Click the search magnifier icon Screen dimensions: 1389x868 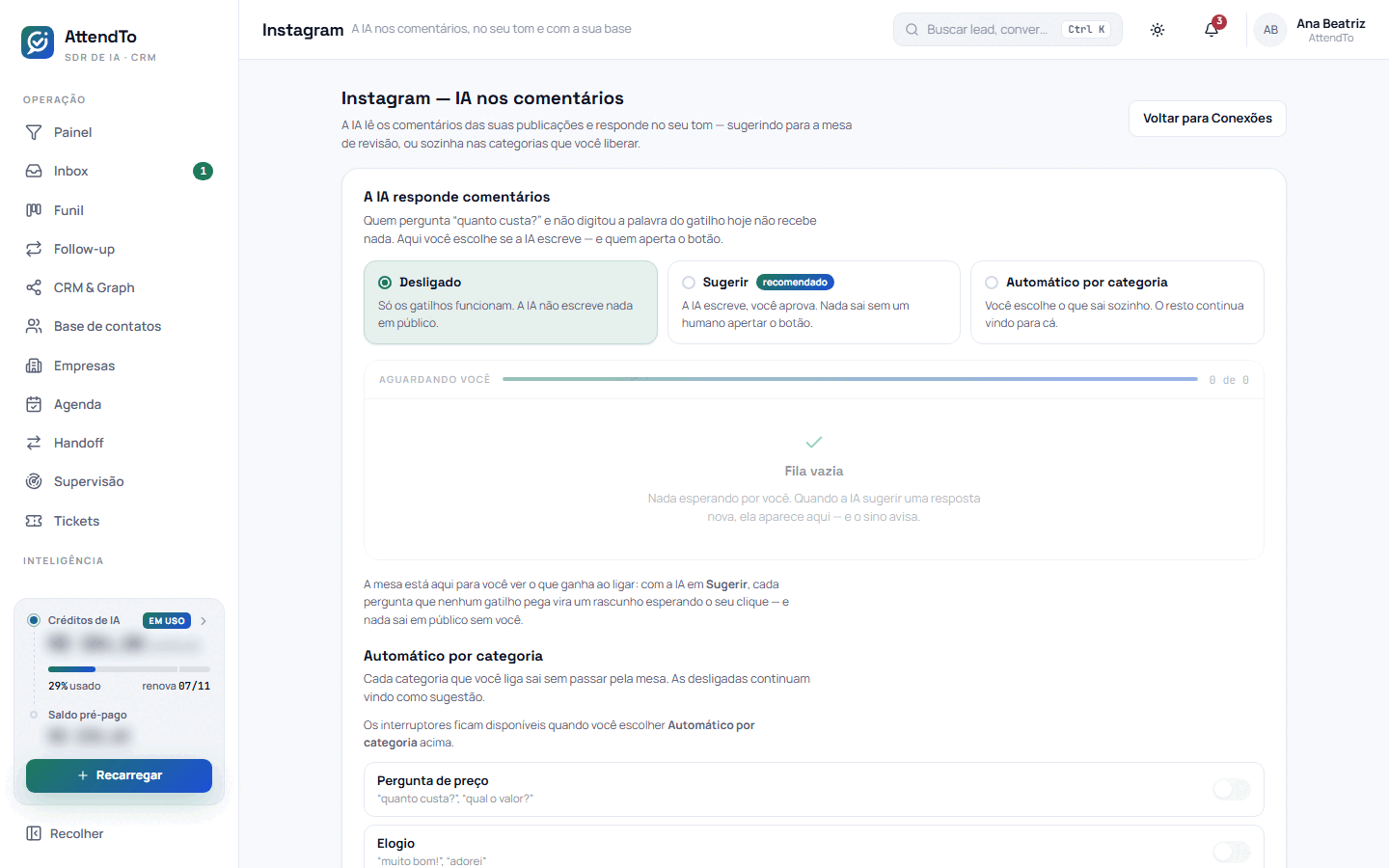pos(912,30)
